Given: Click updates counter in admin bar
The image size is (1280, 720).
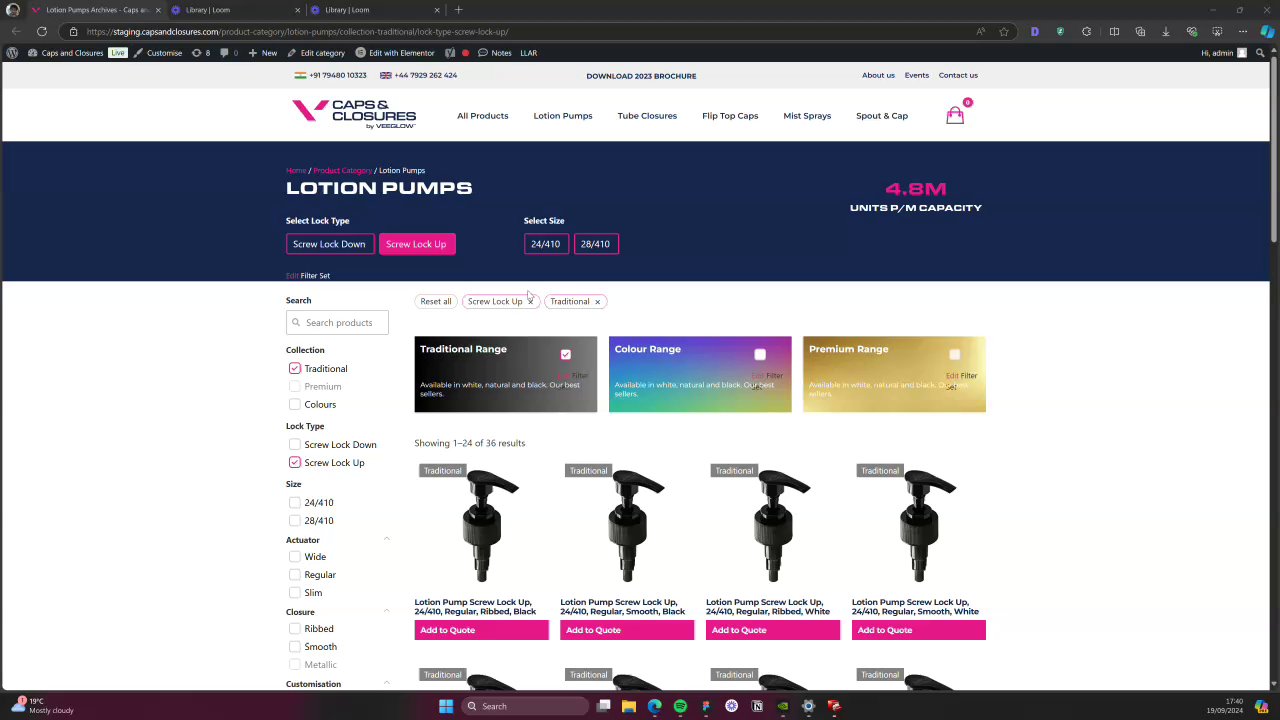Looking at the screenshot, I should (201, 53).
